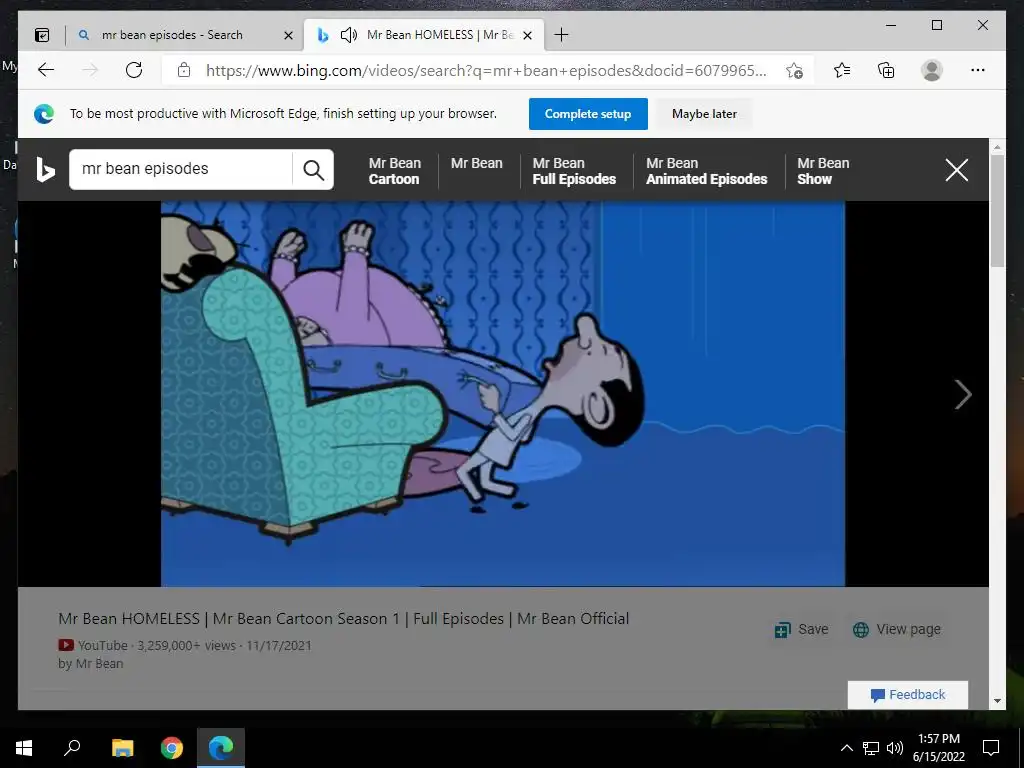Open the Collections icon
Image resolution: width=1024 pixels, height=768 pixels.
pyautogui.click(x=886, y=70)
